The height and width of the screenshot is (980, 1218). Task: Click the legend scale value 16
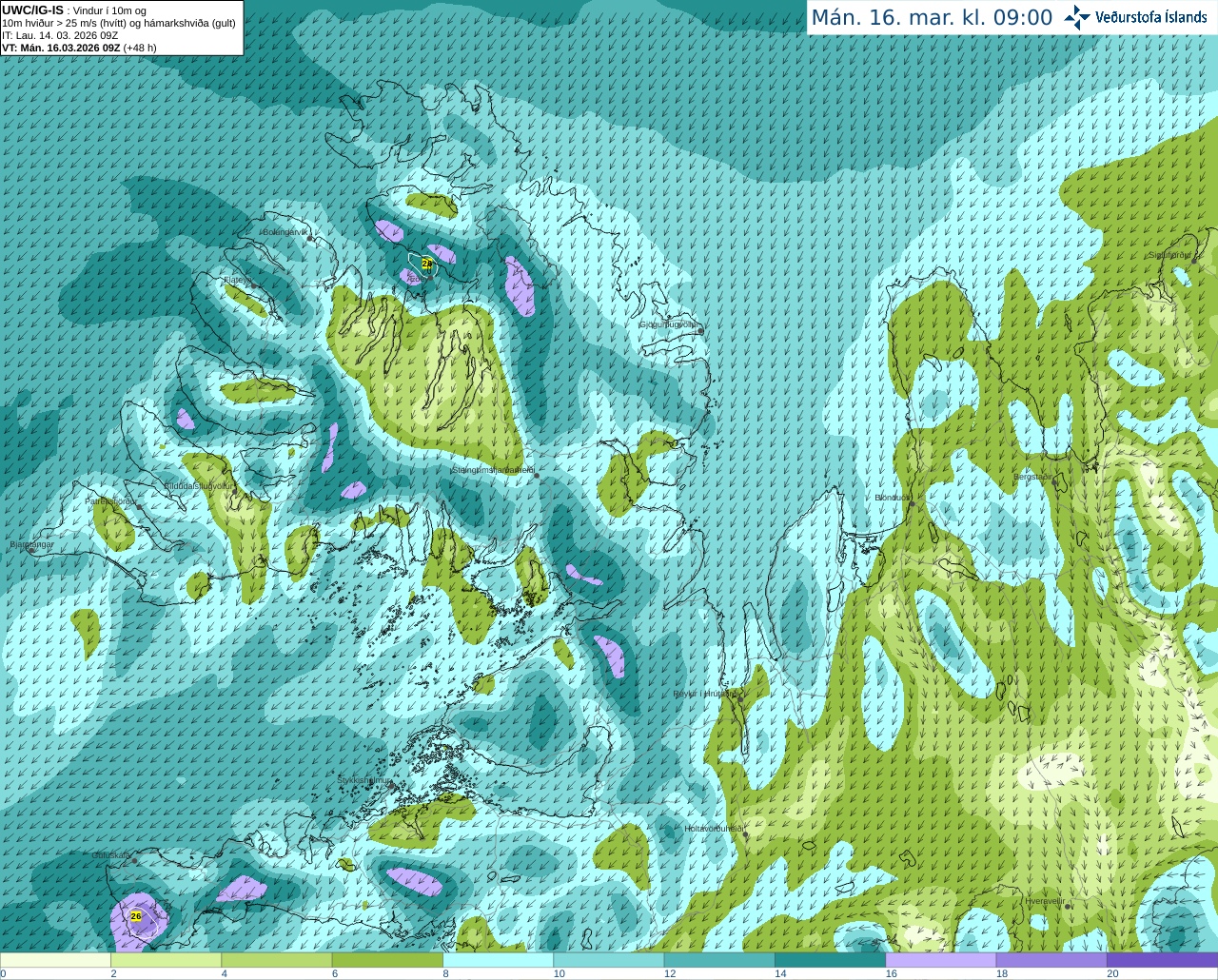892,973
